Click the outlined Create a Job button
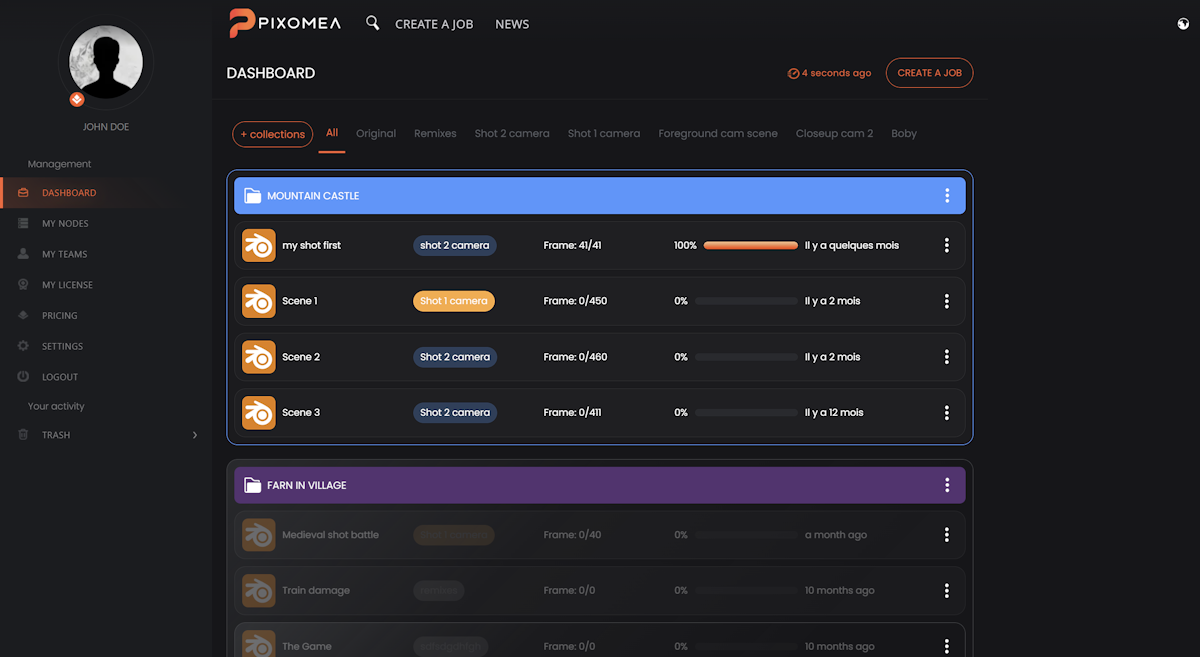This screenshot has height=657, width=1200. click(929, 73)
